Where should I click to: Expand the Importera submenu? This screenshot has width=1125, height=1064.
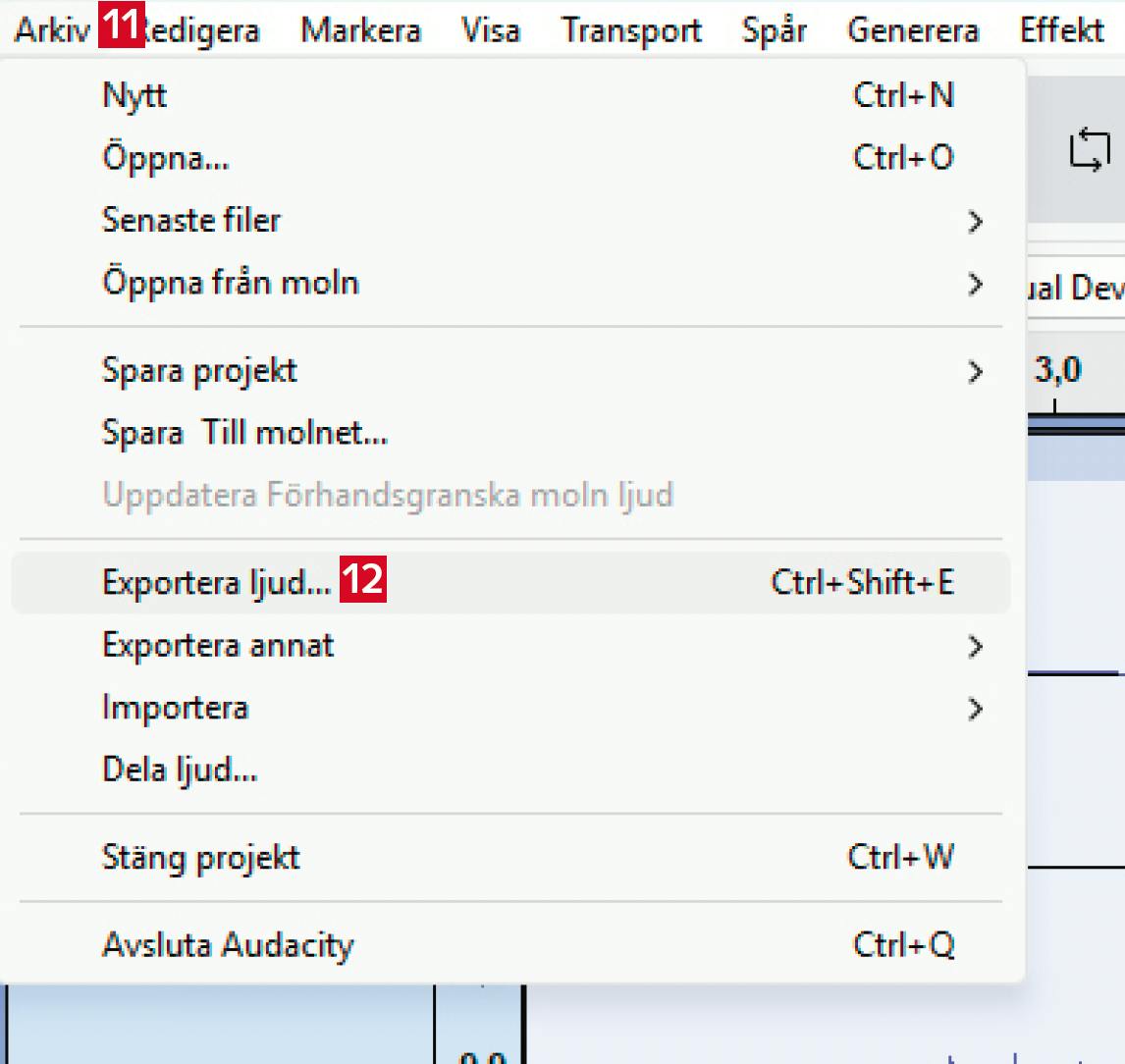pyautogui.click(x=175, y=708)
